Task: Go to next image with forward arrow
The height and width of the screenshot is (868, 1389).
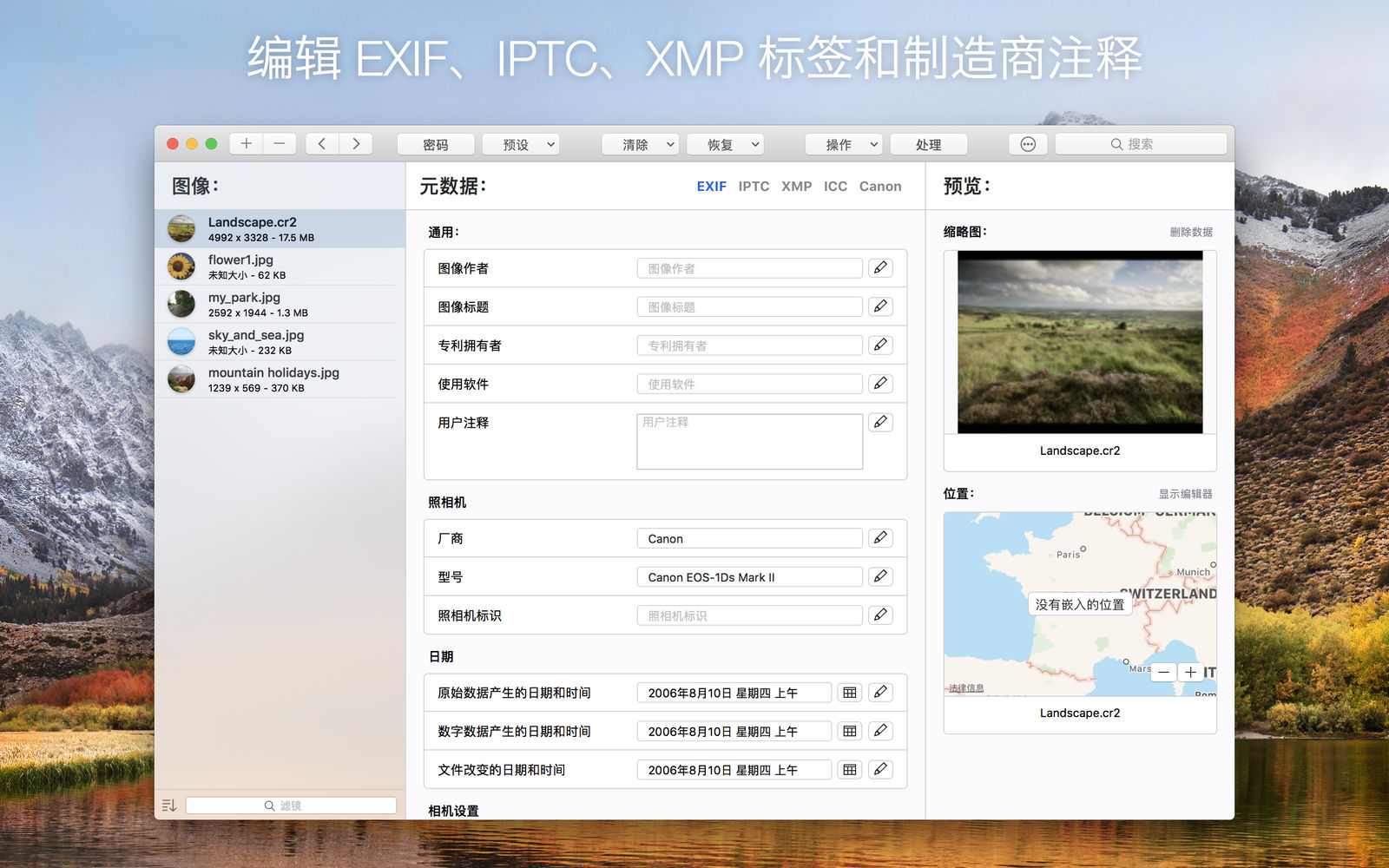Action: (x=356, y=144)
